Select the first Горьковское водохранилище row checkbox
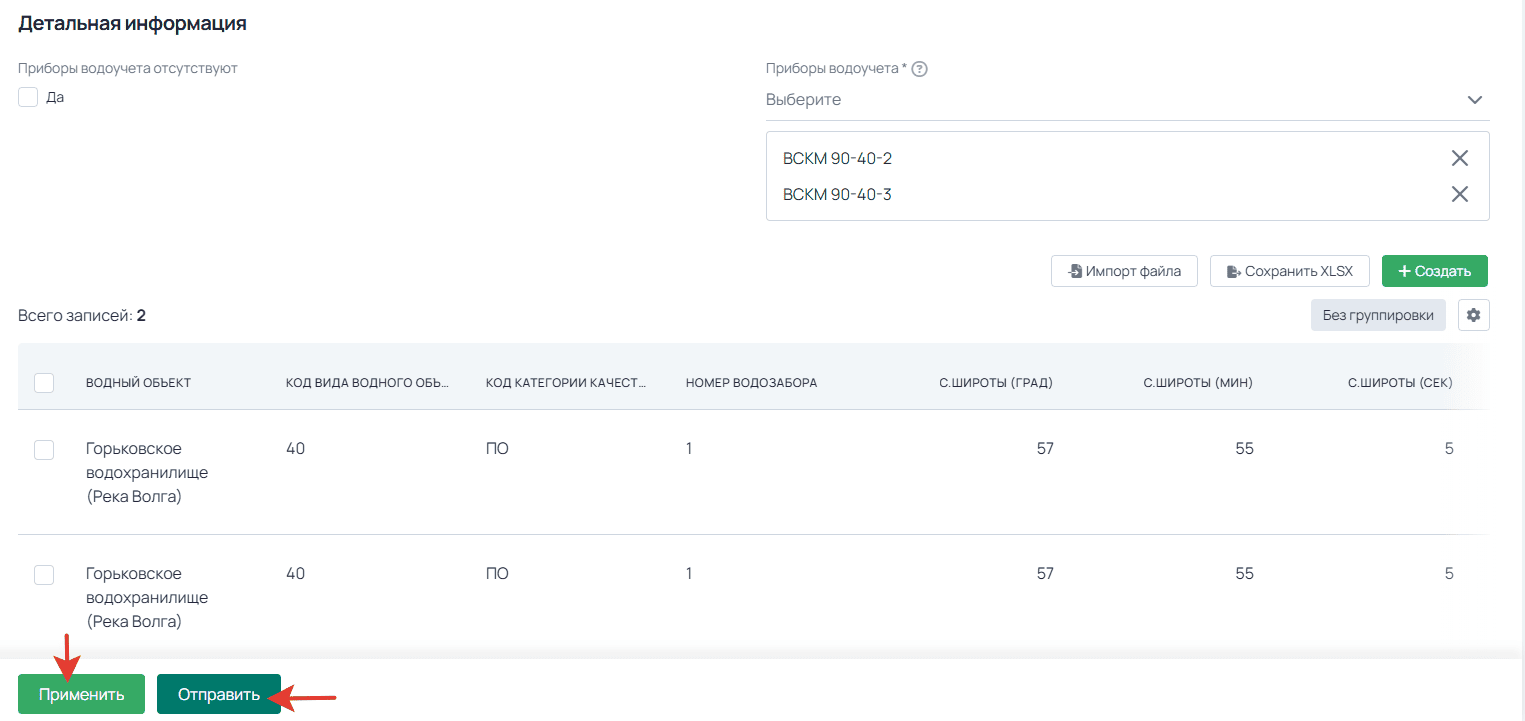Image resolution: width=1525 pixels, height=721 pixels. 44,450
